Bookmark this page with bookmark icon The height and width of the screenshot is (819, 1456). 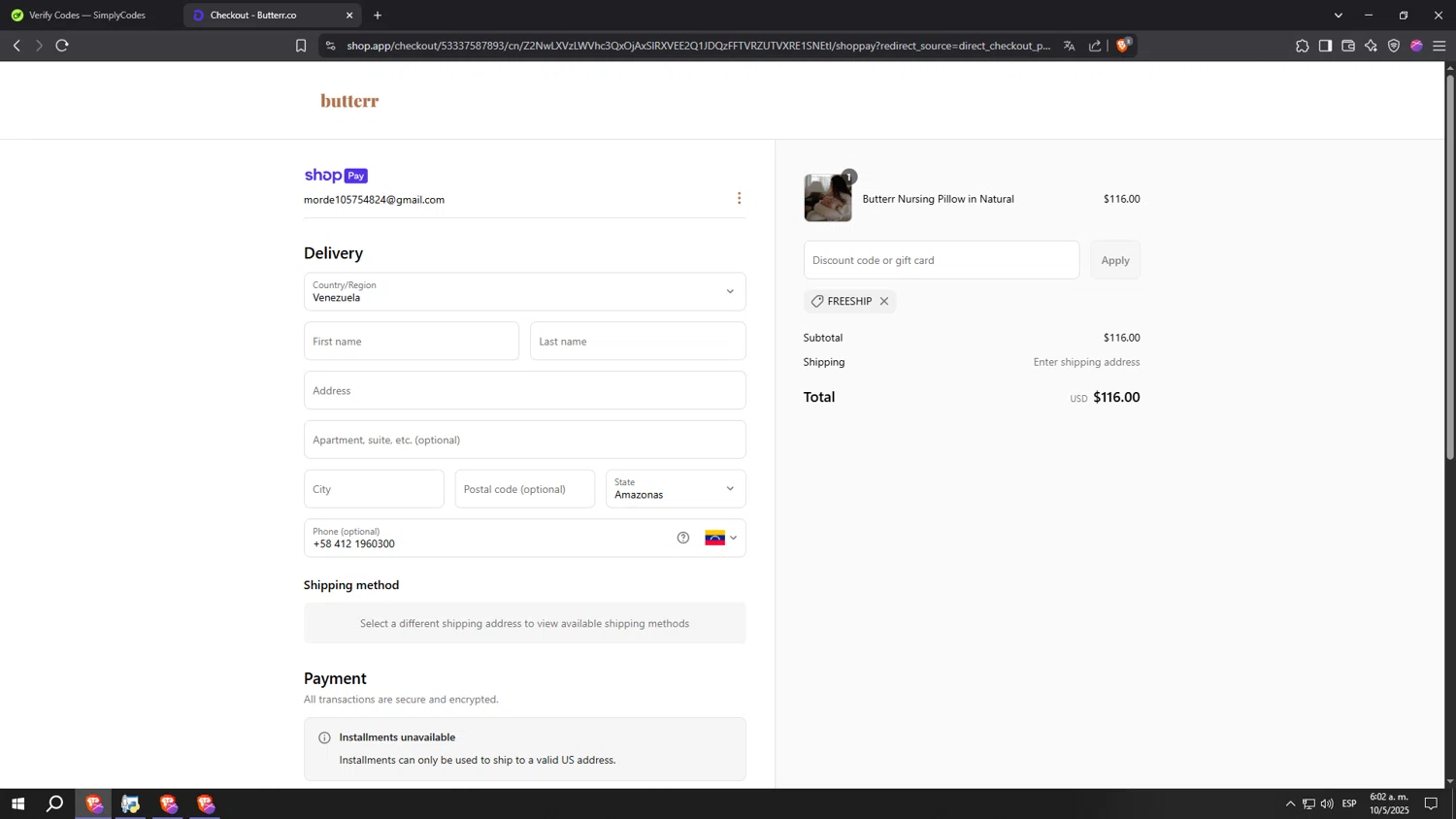(x=301, y=46)
